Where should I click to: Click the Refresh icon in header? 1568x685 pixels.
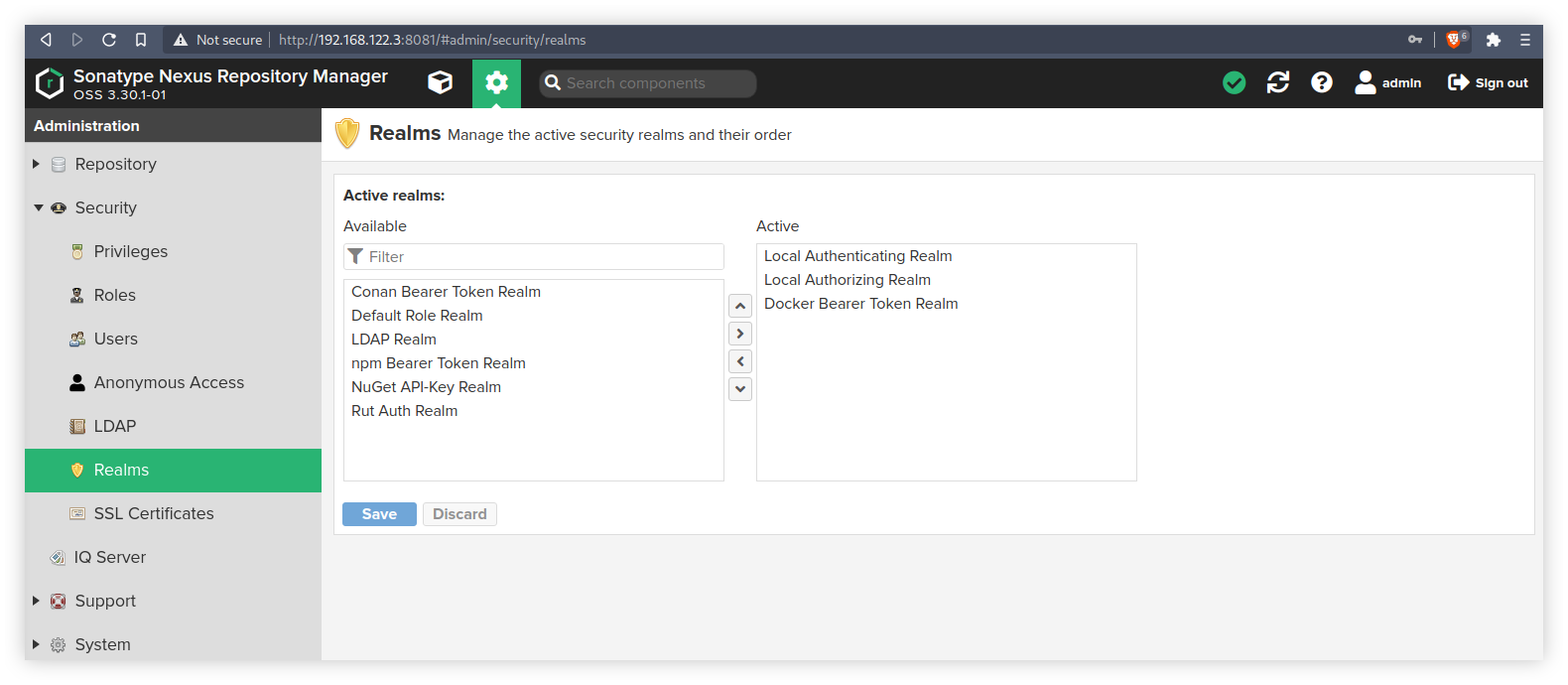[x=1277, y=82]
